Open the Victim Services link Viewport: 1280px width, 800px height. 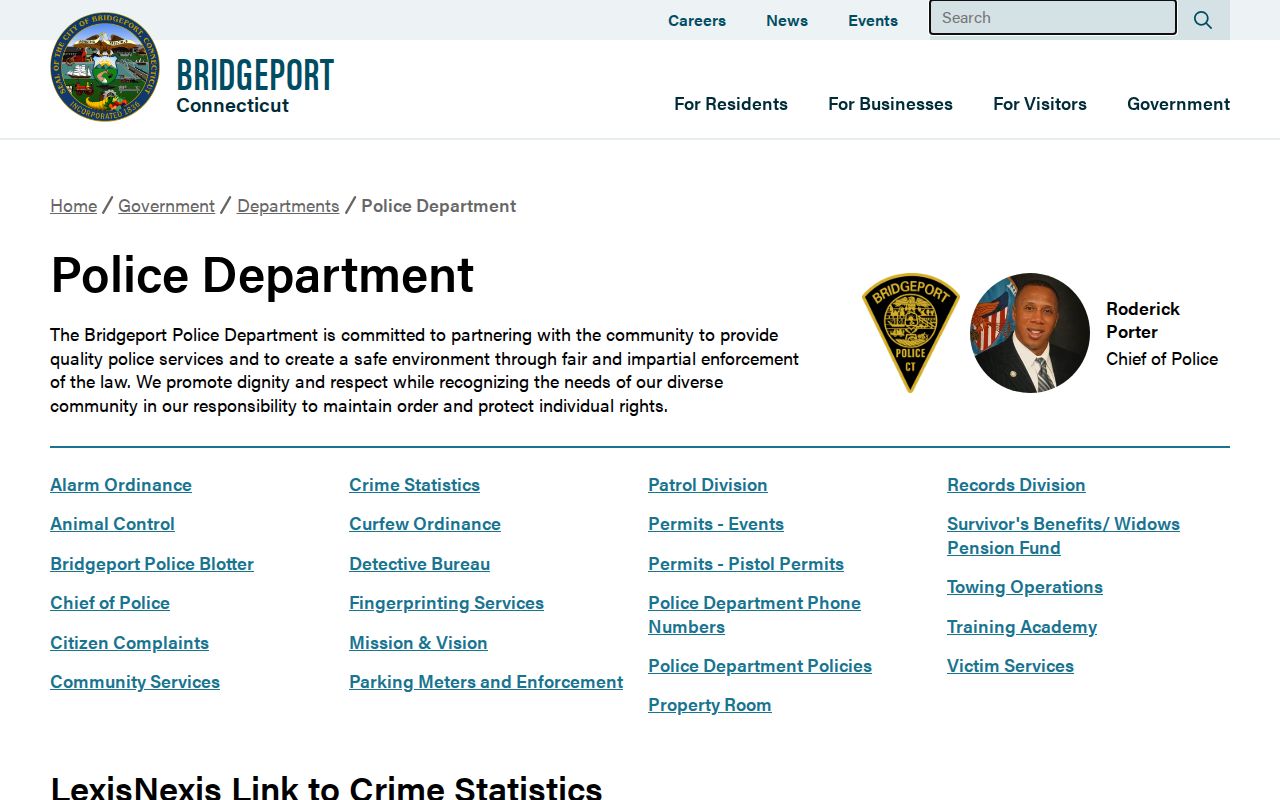(1010, 666)
